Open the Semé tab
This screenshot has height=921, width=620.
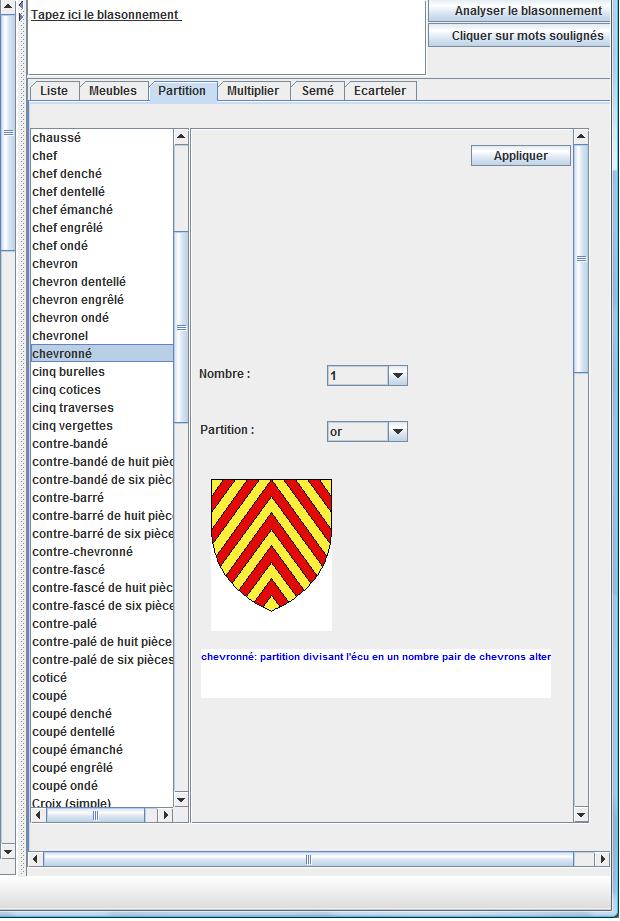318,90
